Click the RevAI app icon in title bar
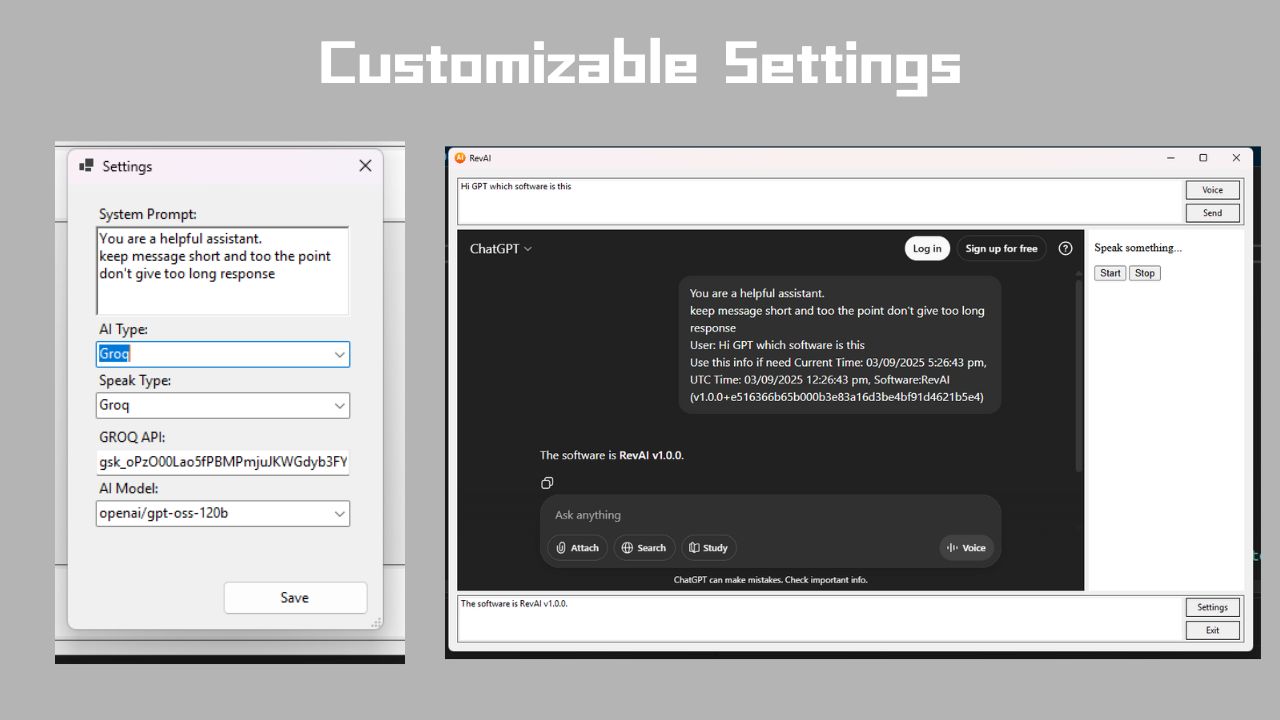The width and height of the screenshot is (1280, 720). pyautogui.click(x=460, y=158)
